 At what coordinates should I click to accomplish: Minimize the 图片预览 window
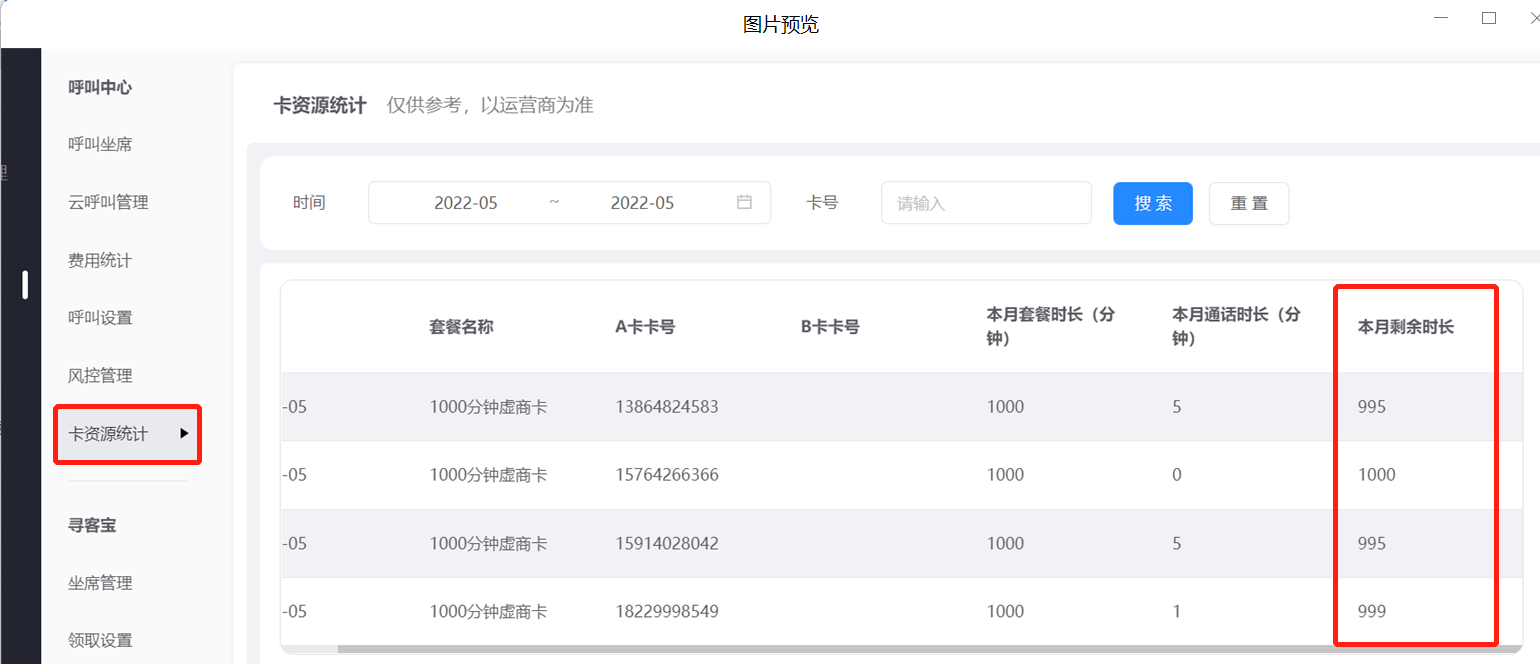[x=1441, y=18]
